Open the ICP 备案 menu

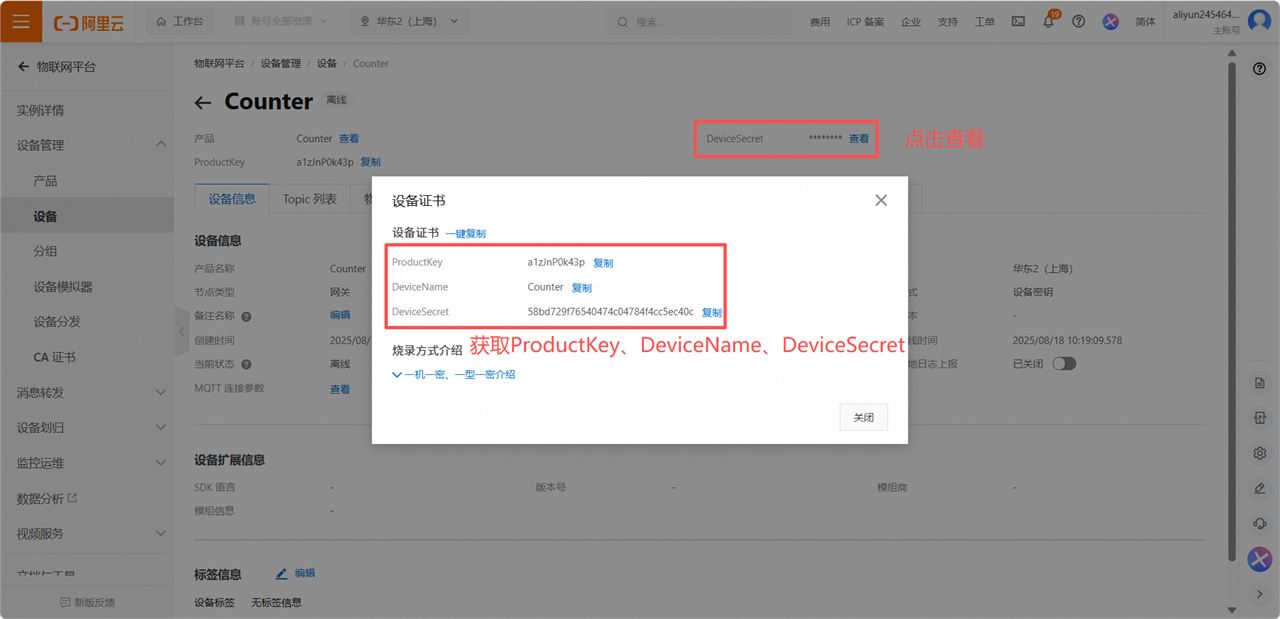pyautogui.click(x=865, y=22)
